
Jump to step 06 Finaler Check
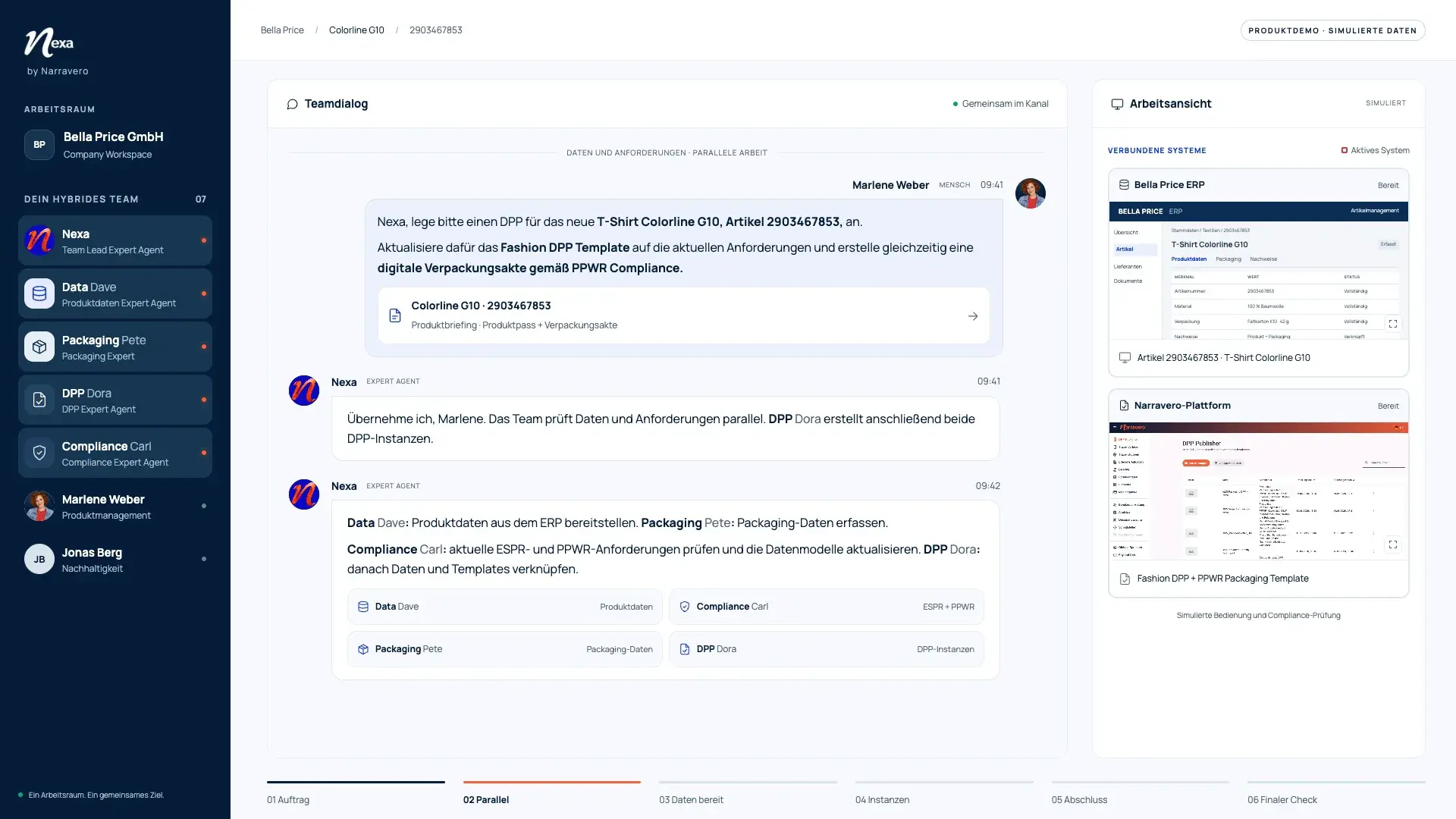click(x=1336, y=793)
